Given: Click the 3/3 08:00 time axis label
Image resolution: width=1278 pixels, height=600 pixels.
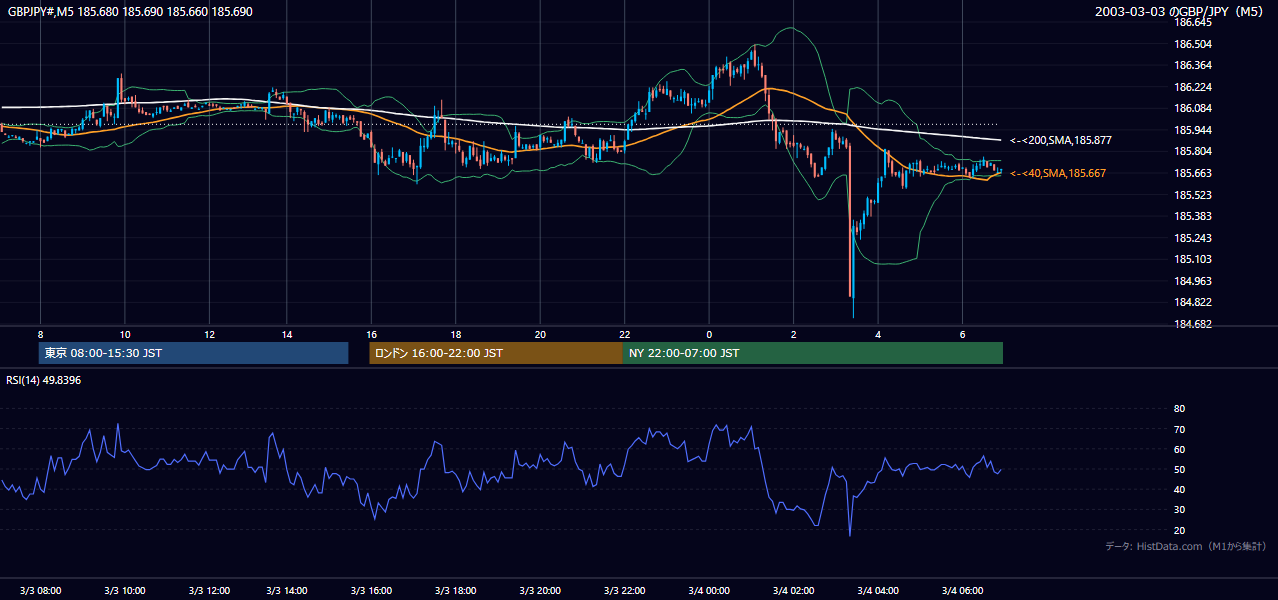Looking at the screenshot, I should 40,590.
